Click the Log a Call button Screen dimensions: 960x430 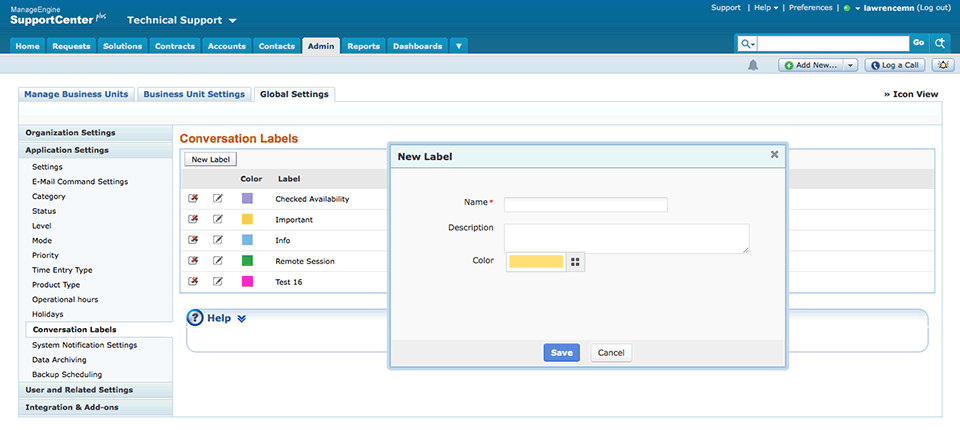tap(894, 65)
